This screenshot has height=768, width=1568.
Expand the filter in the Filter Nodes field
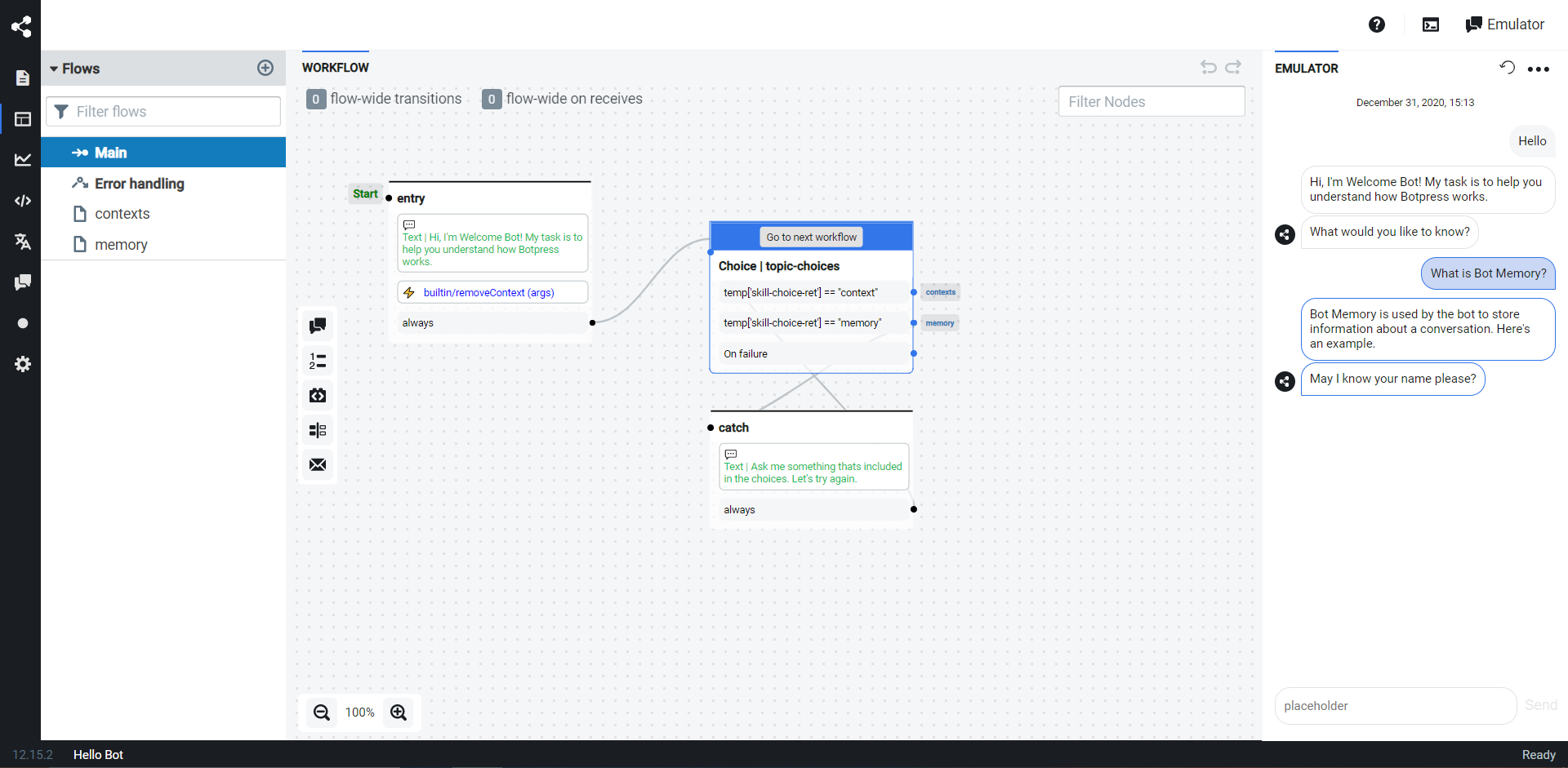1151,101
